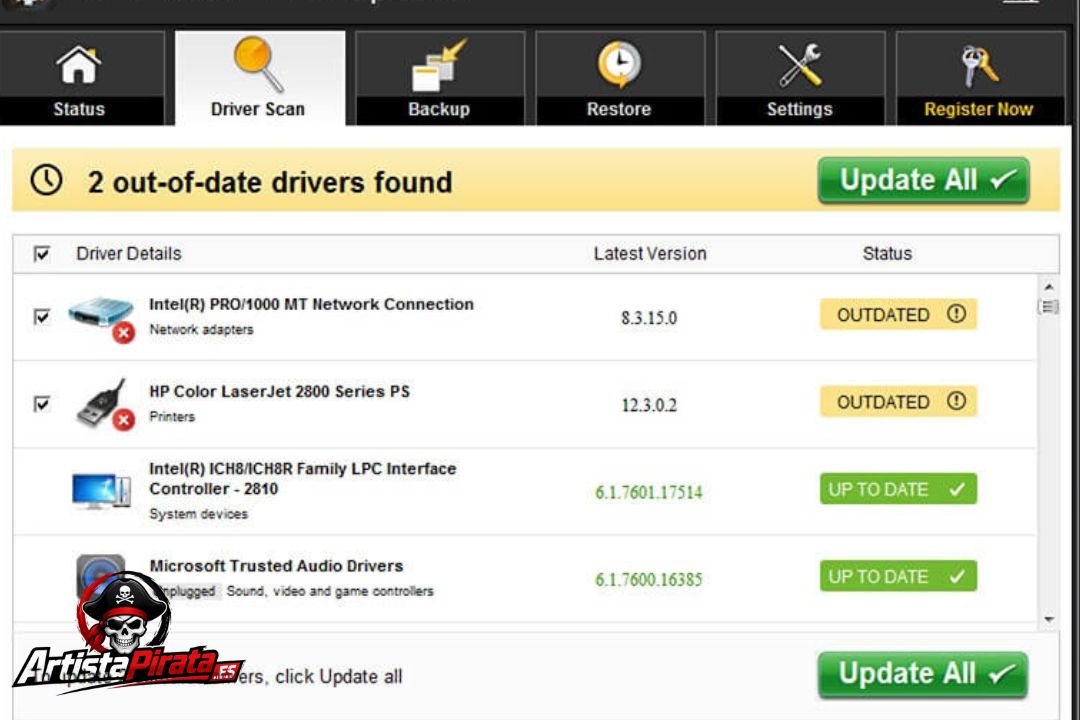Open the Backup tab

[439, 78]
